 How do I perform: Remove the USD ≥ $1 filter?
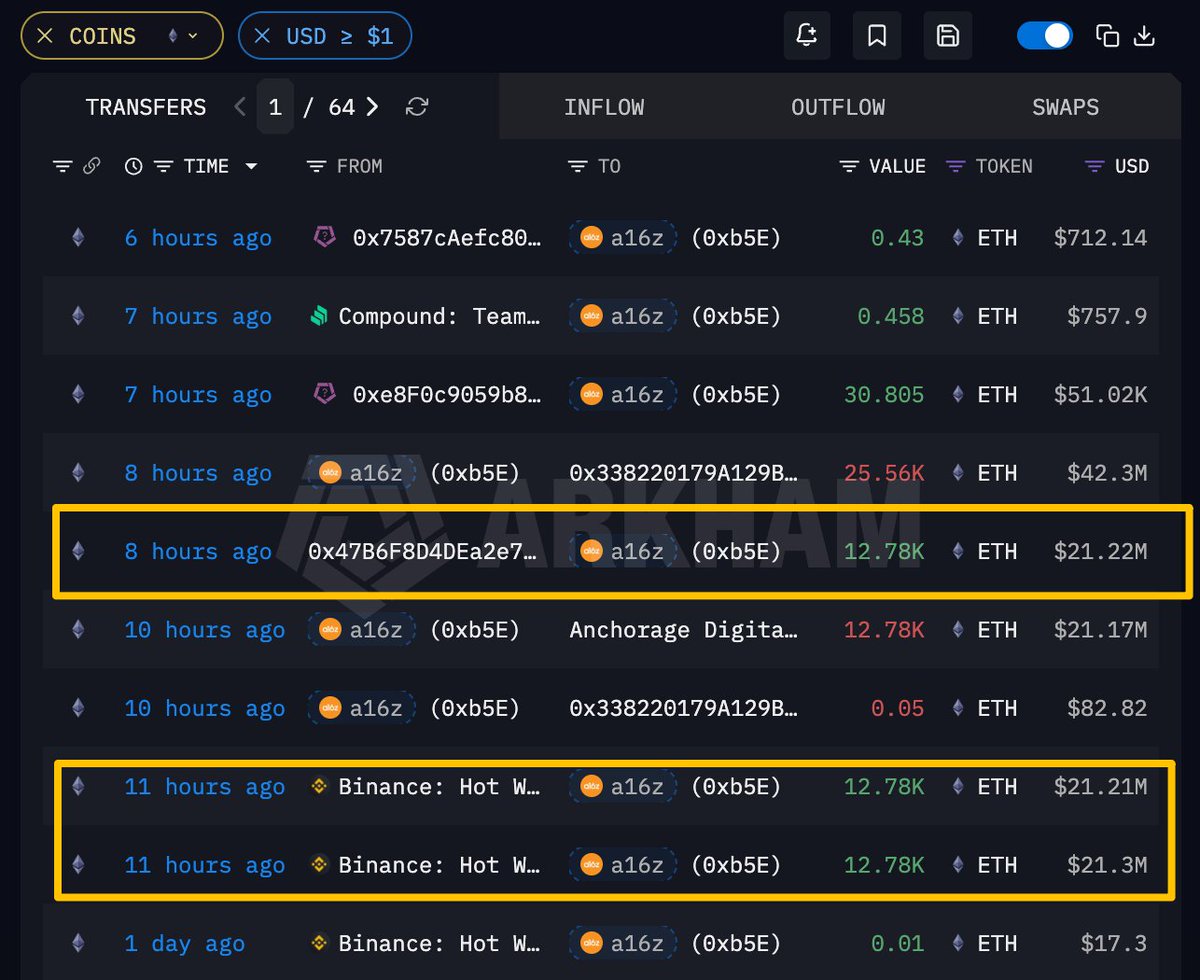(x=262, y=36)
